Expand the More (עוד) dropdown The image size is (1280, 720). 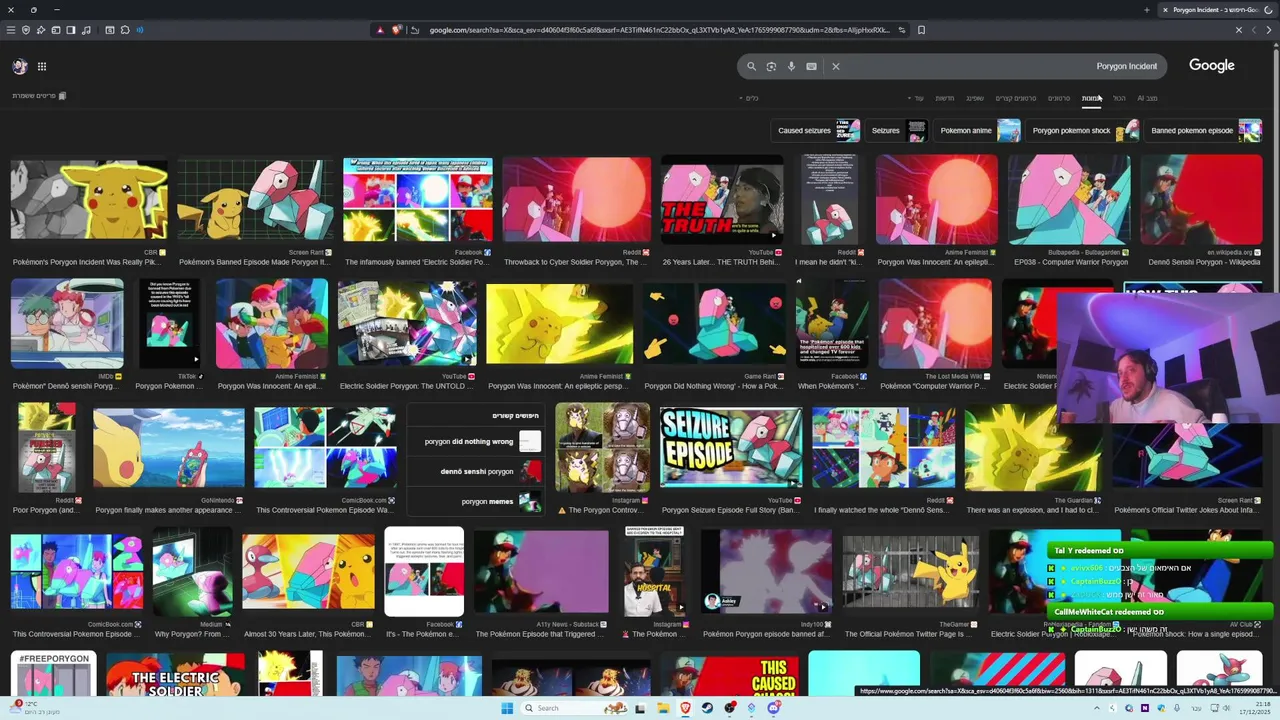(917, 98)
